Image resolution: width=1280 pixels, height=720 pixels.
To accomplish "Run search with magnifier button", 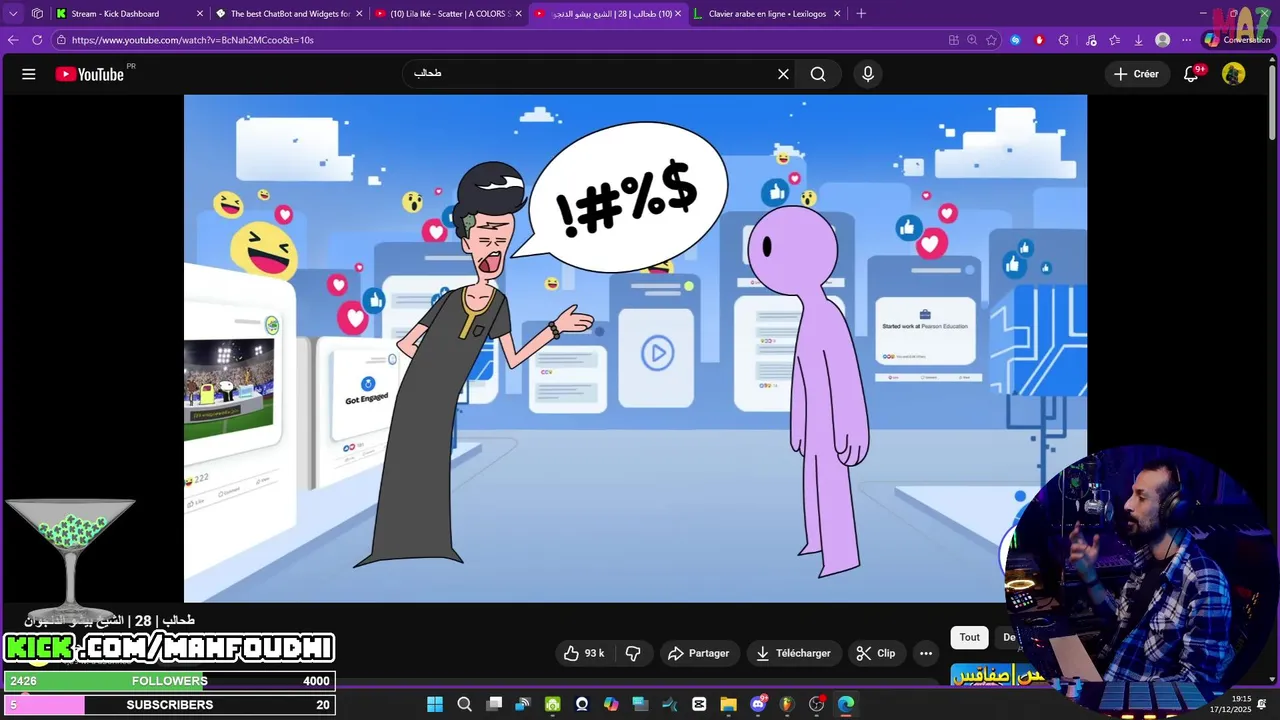I will click(818, 74).
